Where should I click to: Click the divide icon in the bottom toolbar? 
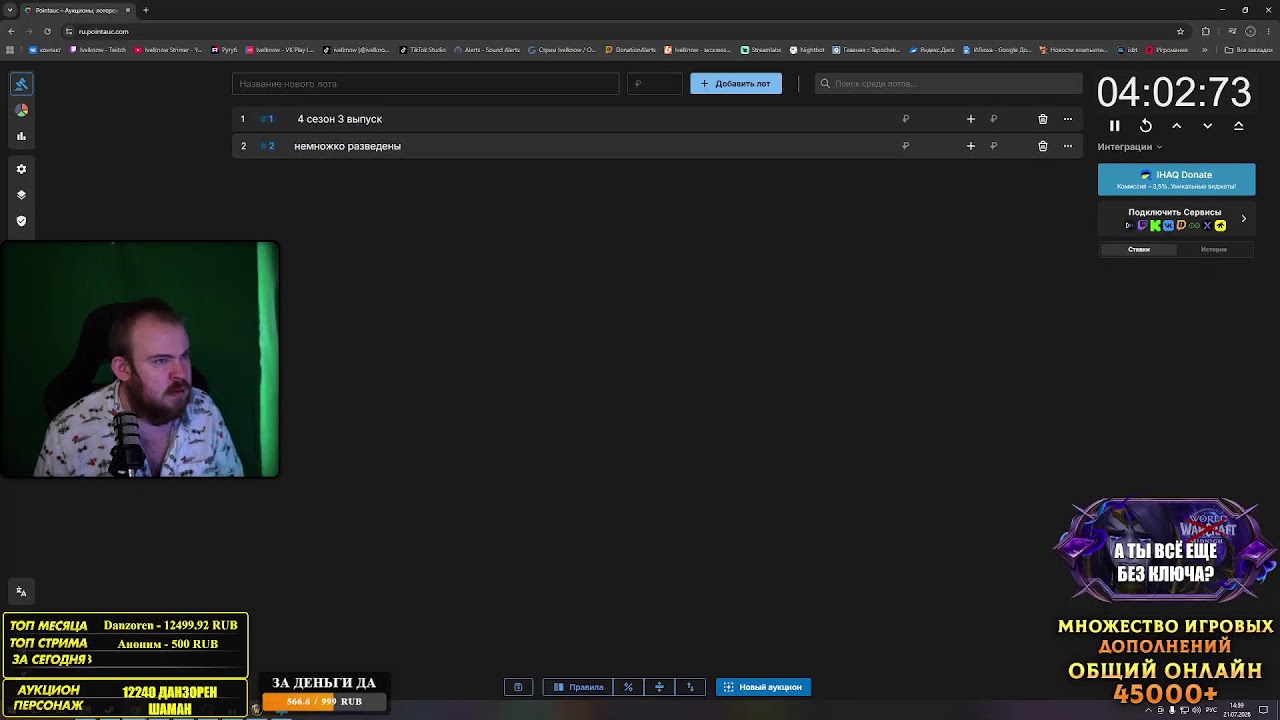pyautogui.click(x=659, y=687)
